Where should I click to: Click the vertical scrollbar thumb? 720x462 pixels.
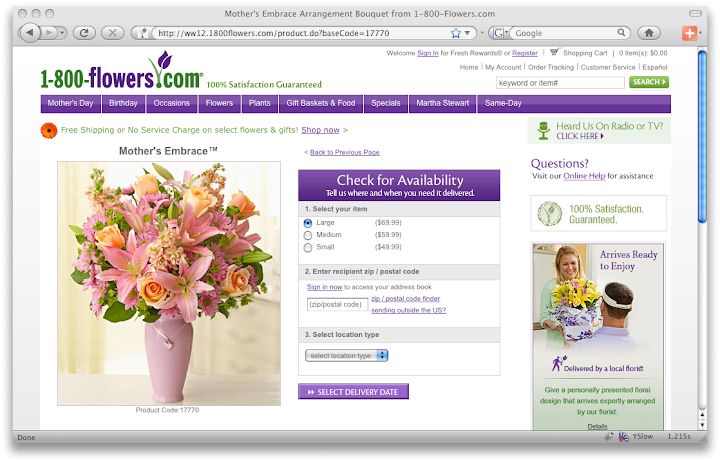click(x=702, y=137)
